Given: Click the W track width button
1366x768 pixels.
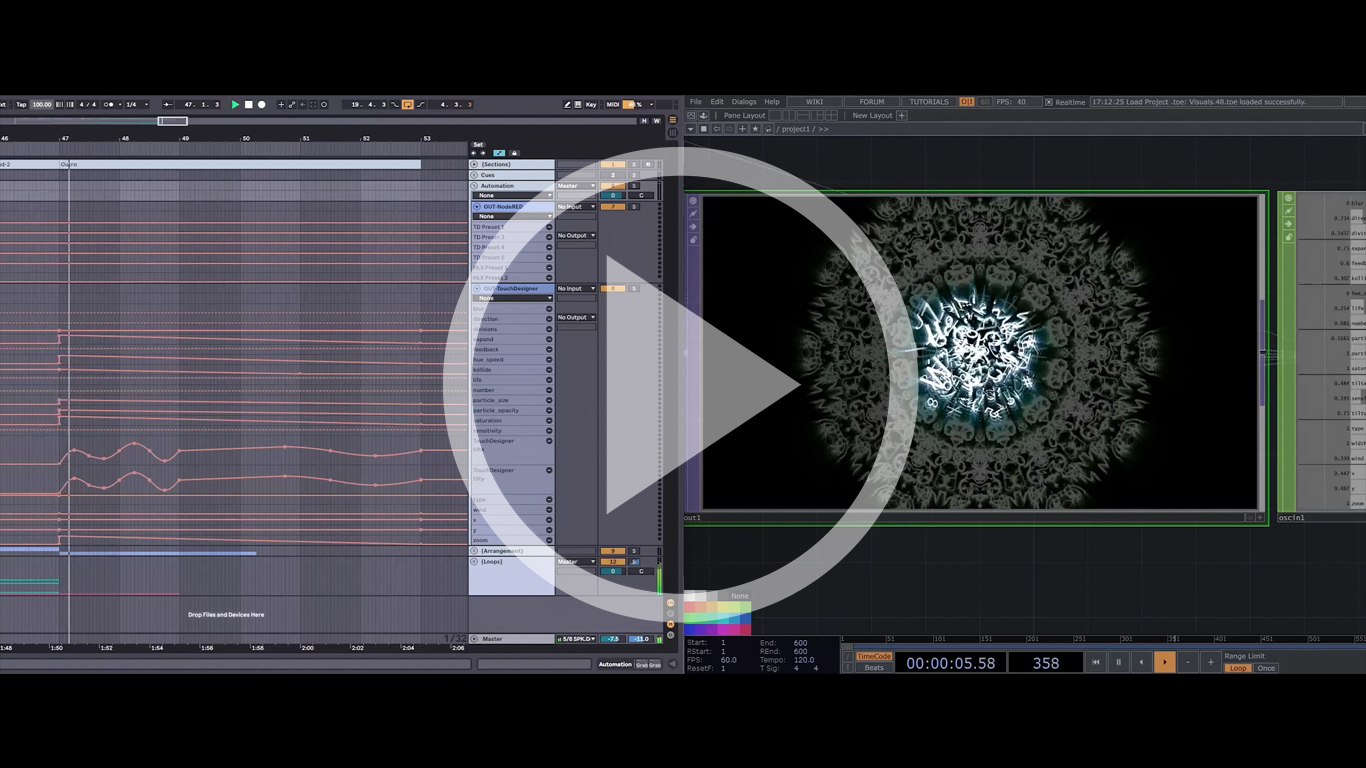Looking at the screenshot, I should tap(657, 121).
